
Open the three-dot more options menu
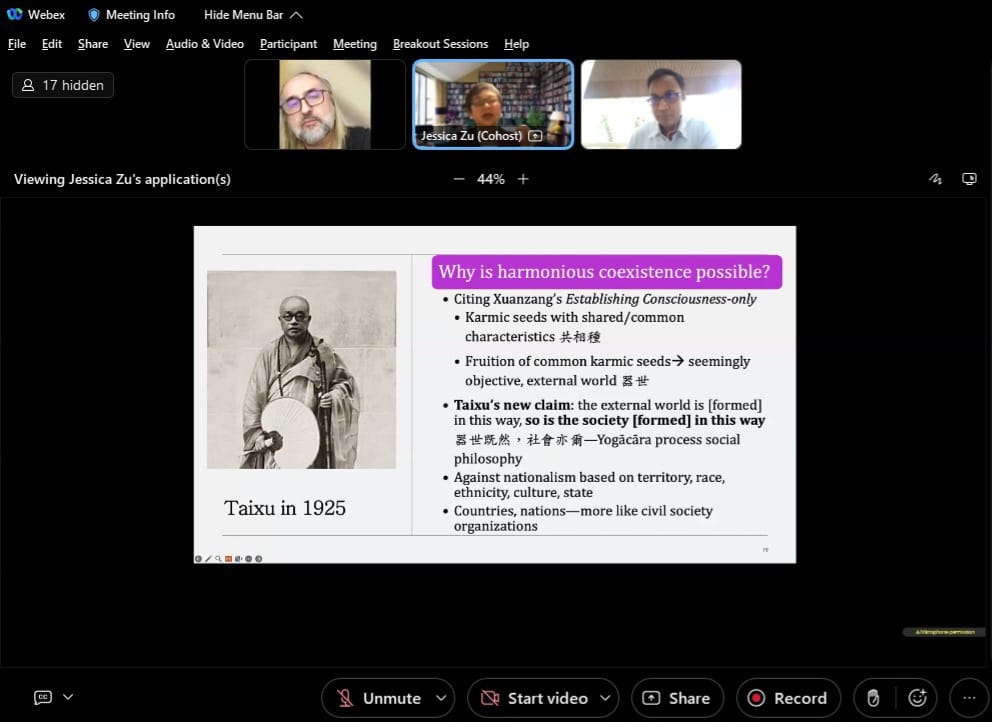point(968,698)
